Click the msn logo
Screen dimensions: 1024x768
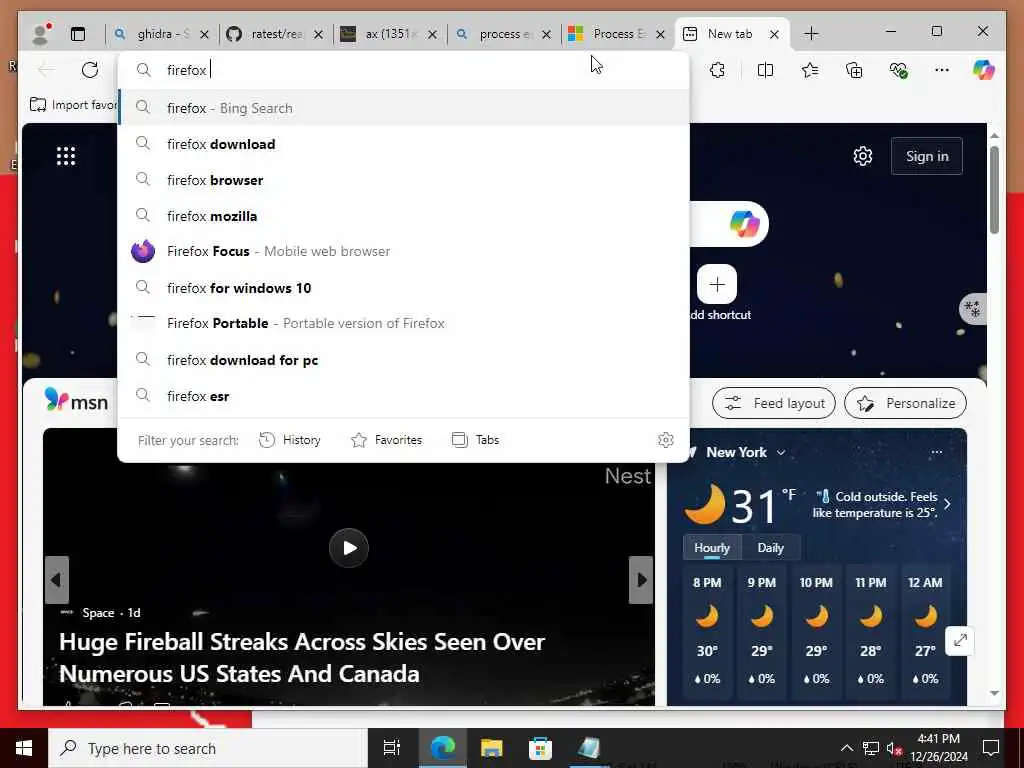[76, 400]
